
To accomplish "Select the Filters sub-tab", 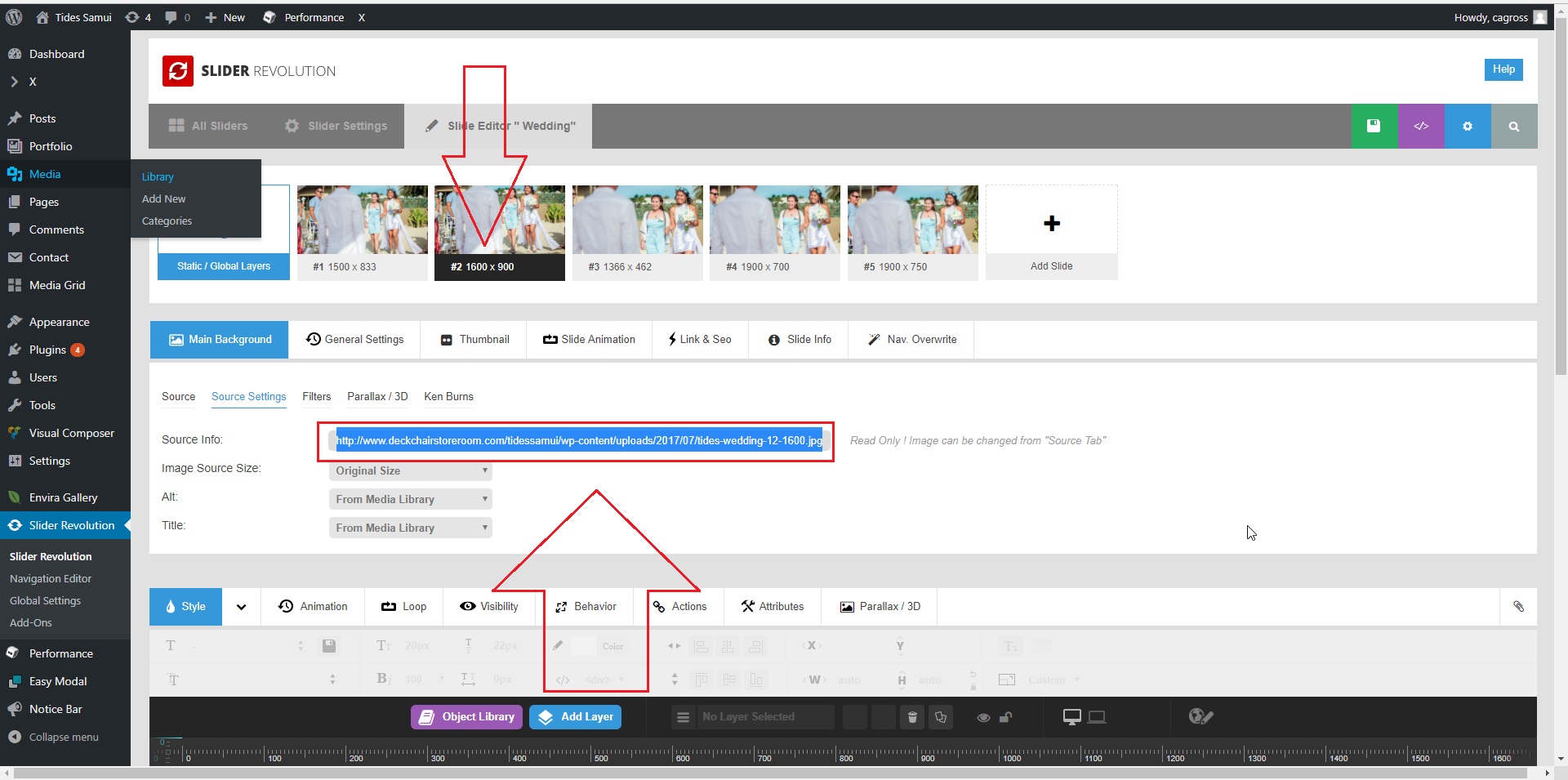I will coord(316,396).
